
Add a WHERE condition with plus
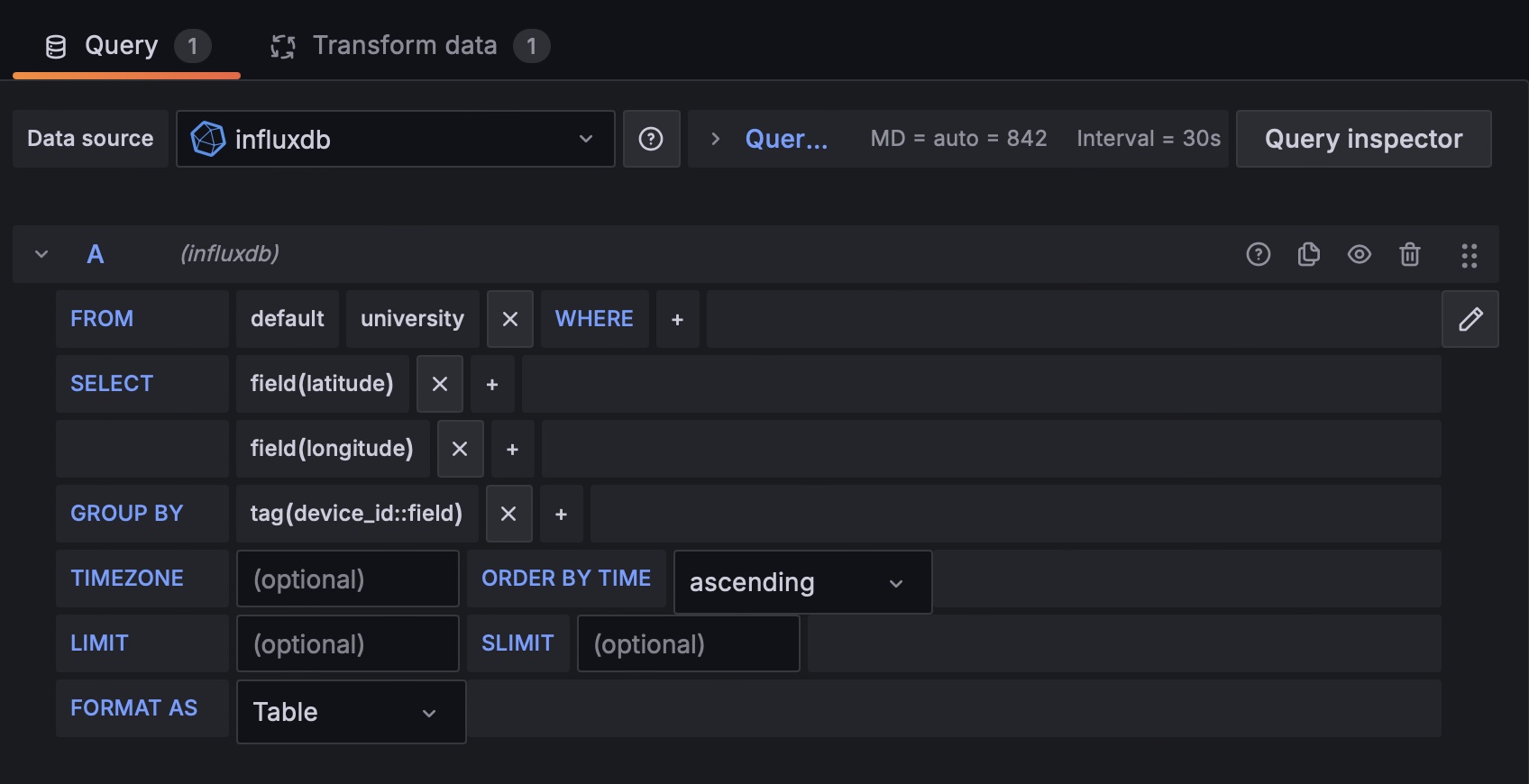coord(677,320)
